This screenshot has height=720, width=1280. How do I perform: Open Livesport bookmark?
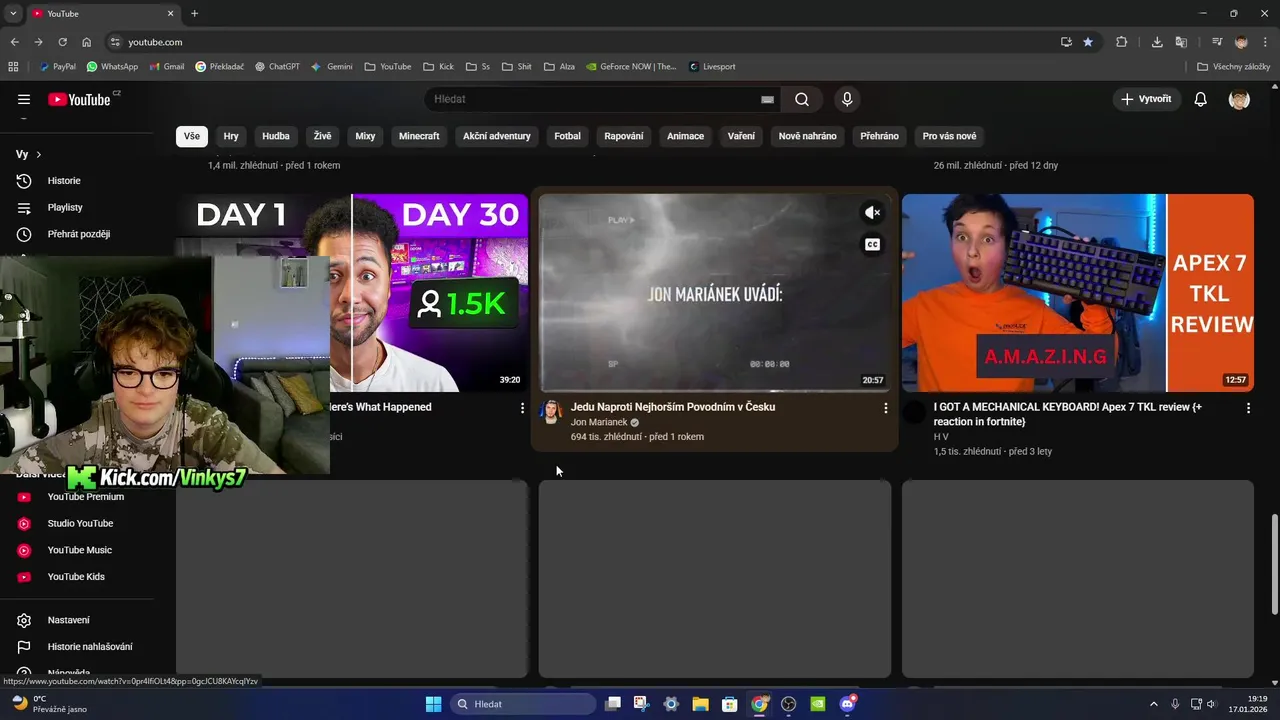712,67
